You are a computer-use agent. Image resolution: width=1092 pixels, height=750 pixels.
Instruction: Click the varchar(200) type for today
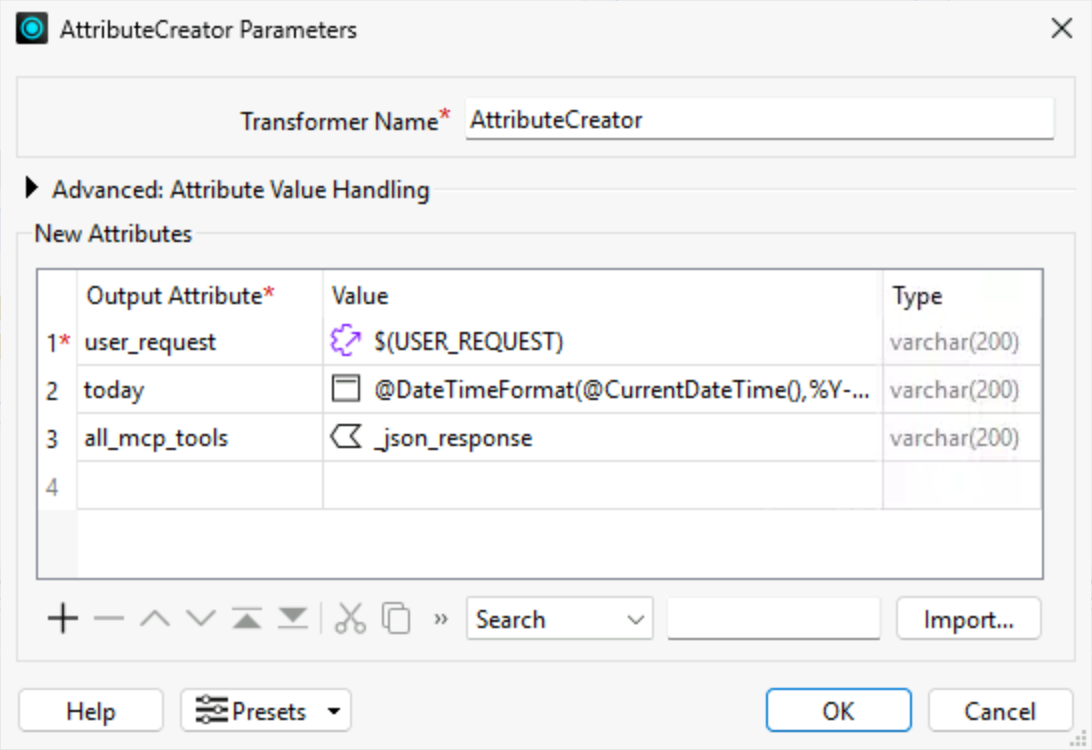[962, 390]
